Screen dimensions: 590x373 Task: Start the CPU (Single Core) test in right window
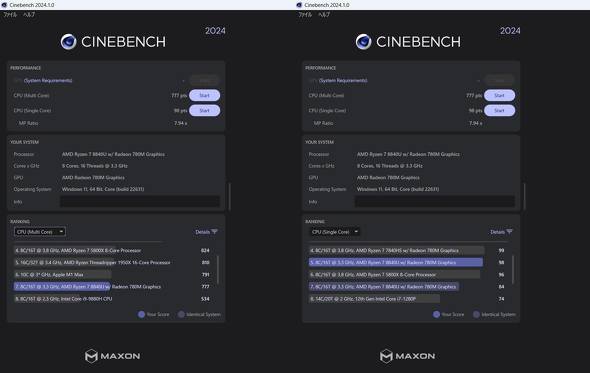pyautogui.click(x=499, y=110)
